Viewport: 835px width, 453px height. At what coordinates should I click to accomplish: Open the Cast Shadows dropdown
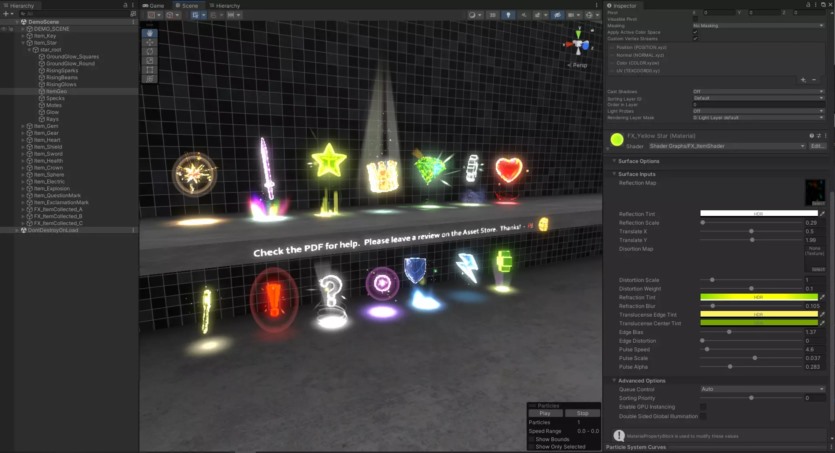coord(758,92)
